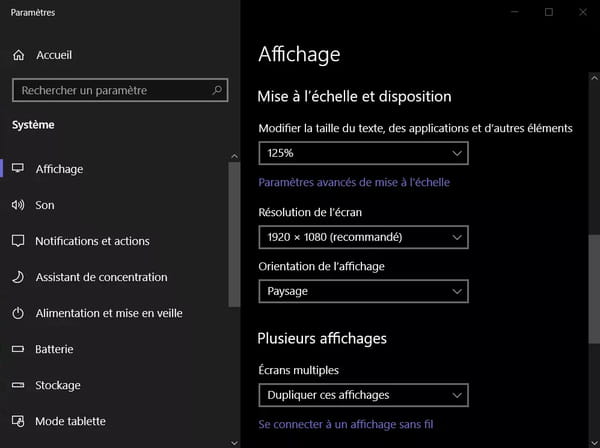
Task: Click the Alimentation power icon
Action: (x=18, y=313)
